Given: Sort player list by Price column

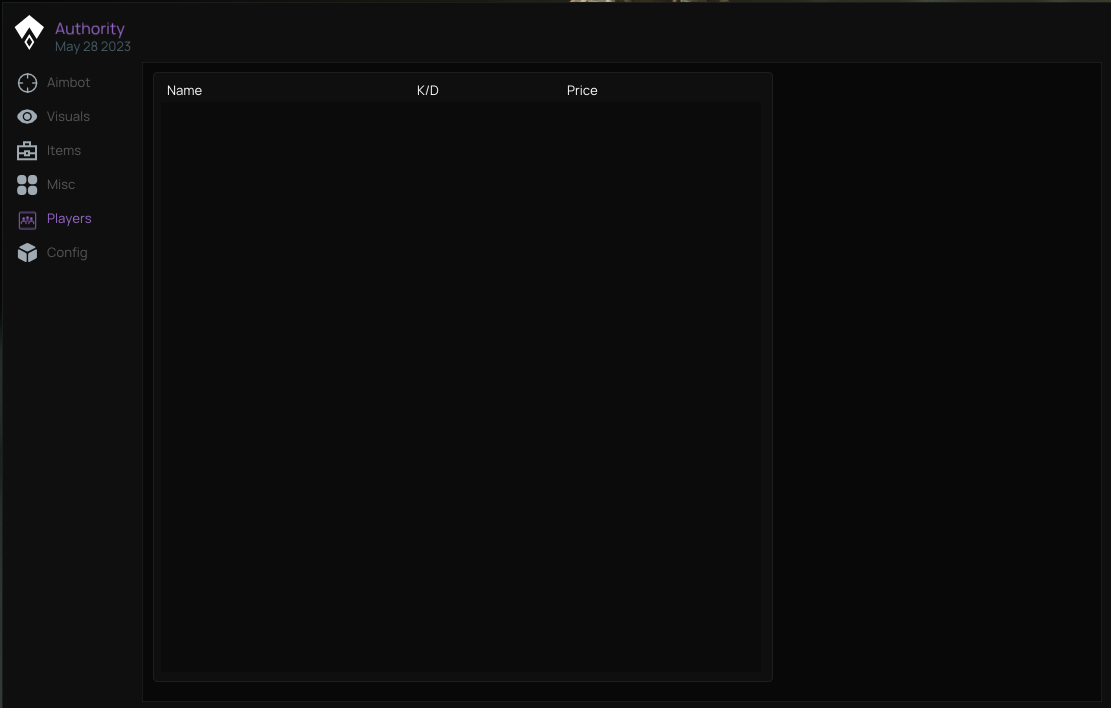Looking at the screenshot, I should pyautogui.click(x=582, y=91).
